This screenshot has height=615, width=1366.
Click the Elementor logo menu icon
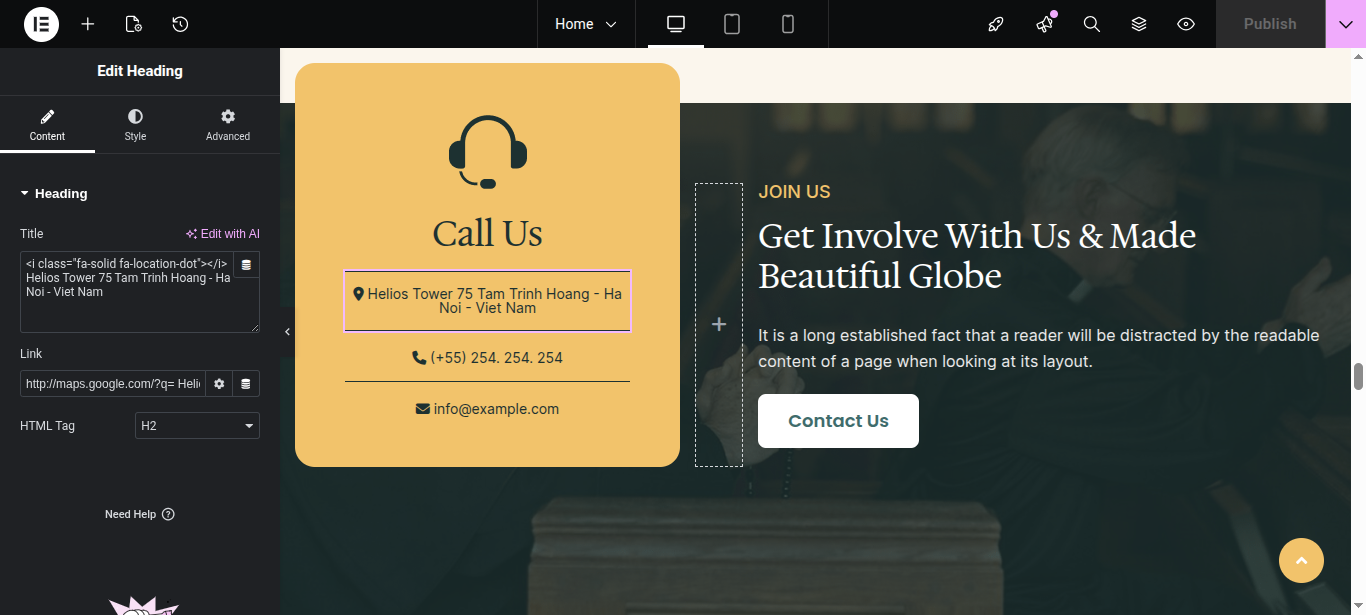(x=41, y=24)
